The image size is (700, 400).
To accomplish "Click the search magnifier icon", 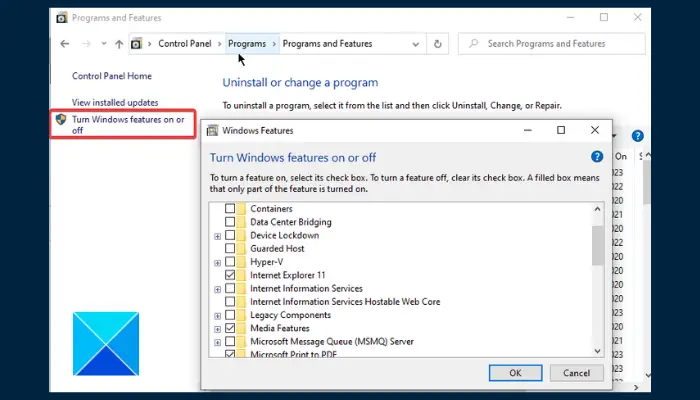I will 474,43.
